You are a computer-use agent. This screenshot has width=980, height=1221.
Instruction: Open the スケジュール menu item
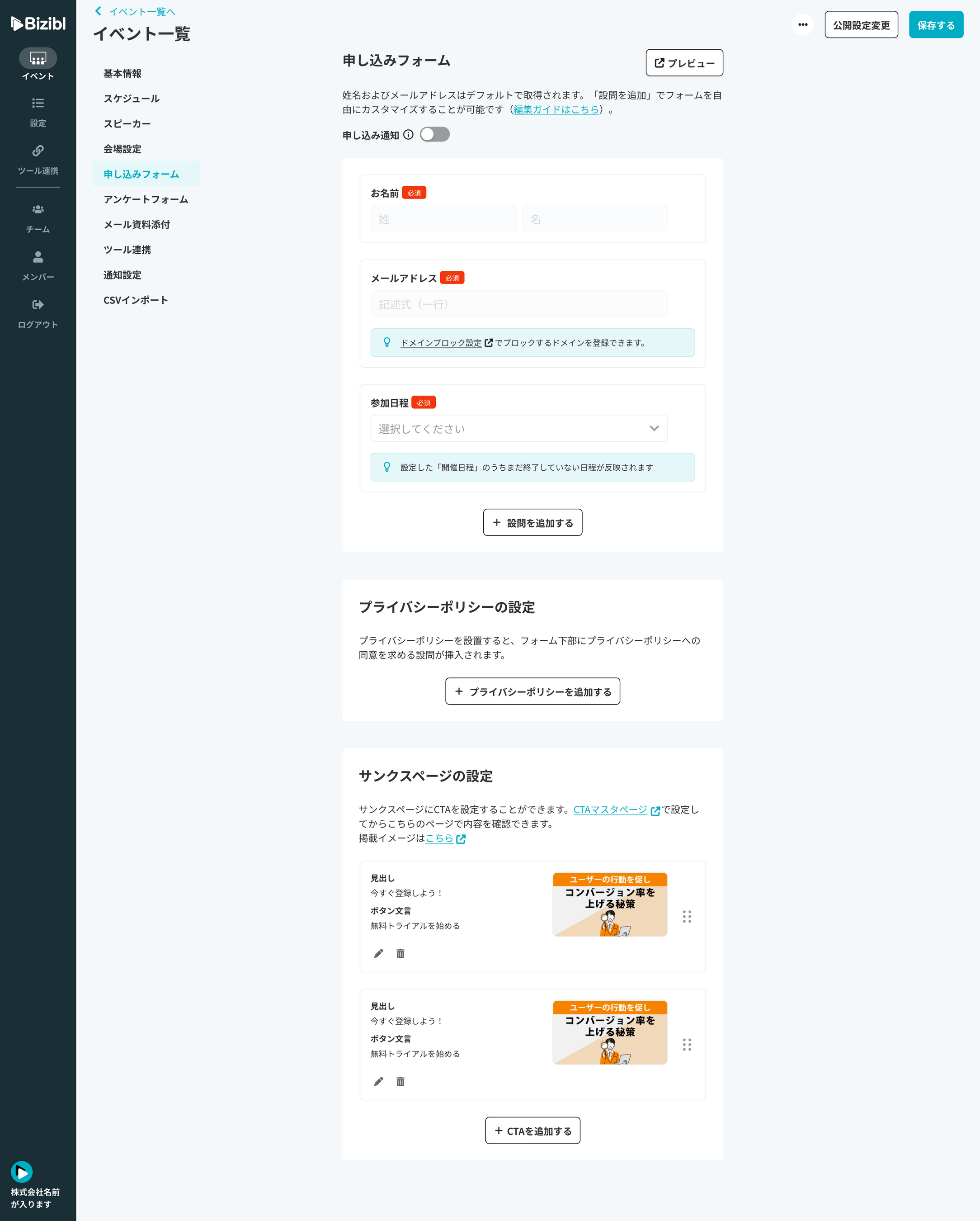click(x=132, y=99)
